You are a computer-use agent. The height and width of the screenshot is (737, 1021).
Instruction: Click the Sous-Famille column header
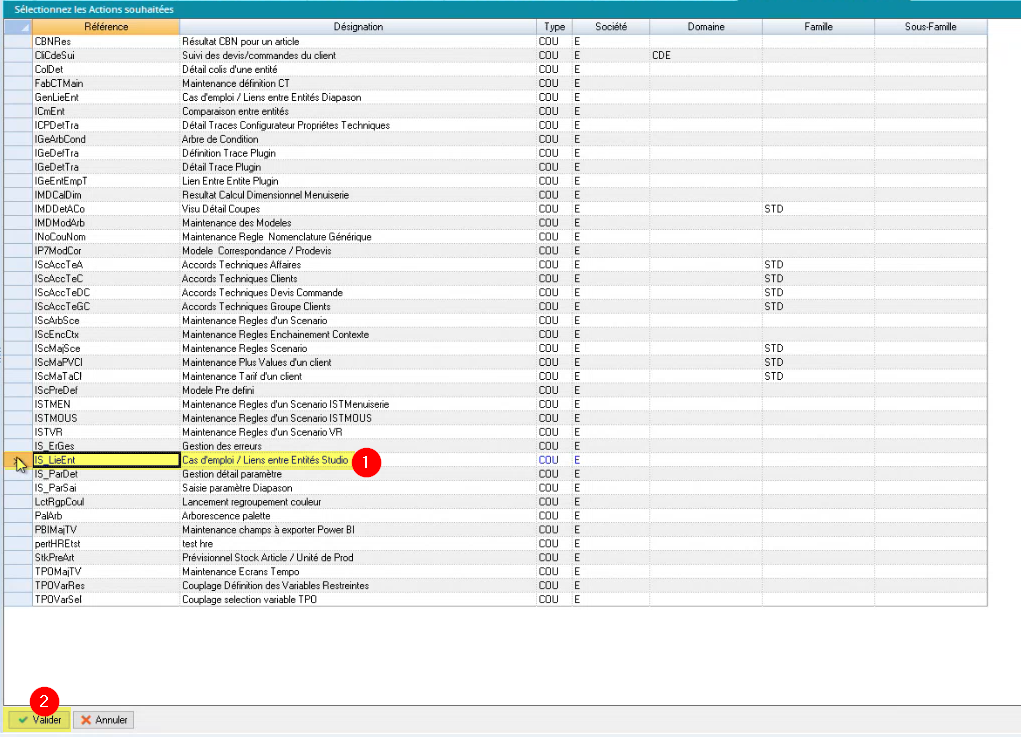930,27
